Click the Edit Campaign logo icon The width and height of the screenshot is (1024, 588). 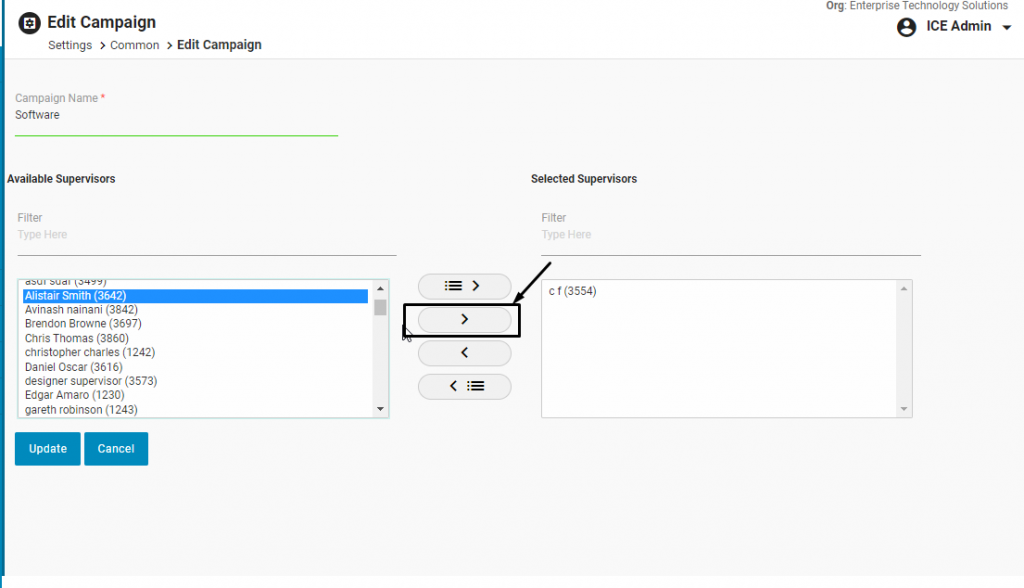(x=30, y=22)
